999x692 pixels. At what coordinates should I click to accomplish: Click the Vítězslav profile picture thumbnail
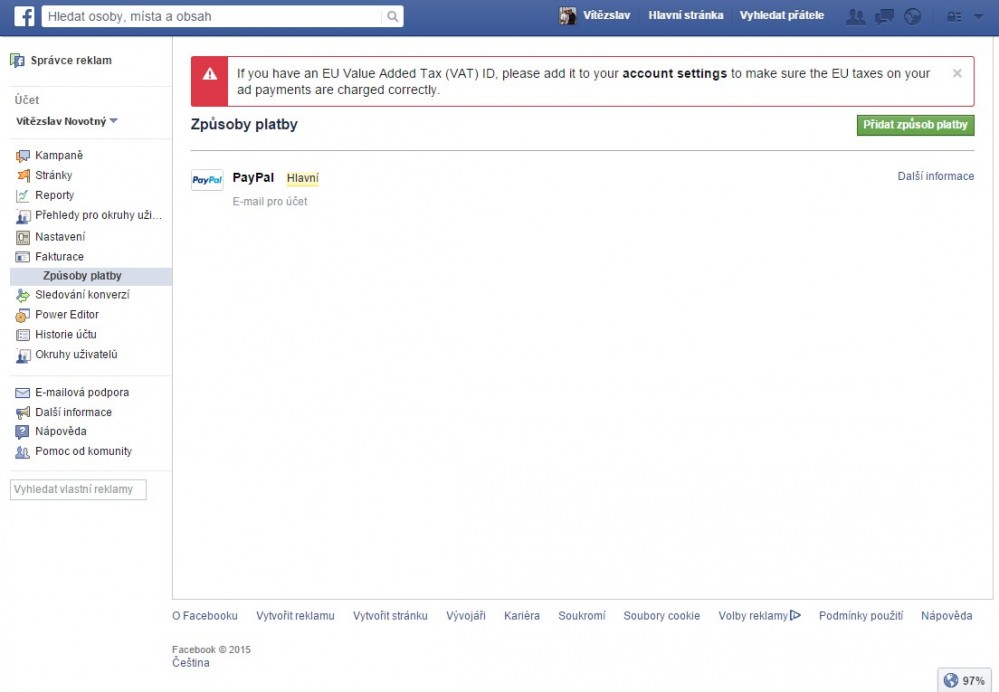tap(567, 16)
